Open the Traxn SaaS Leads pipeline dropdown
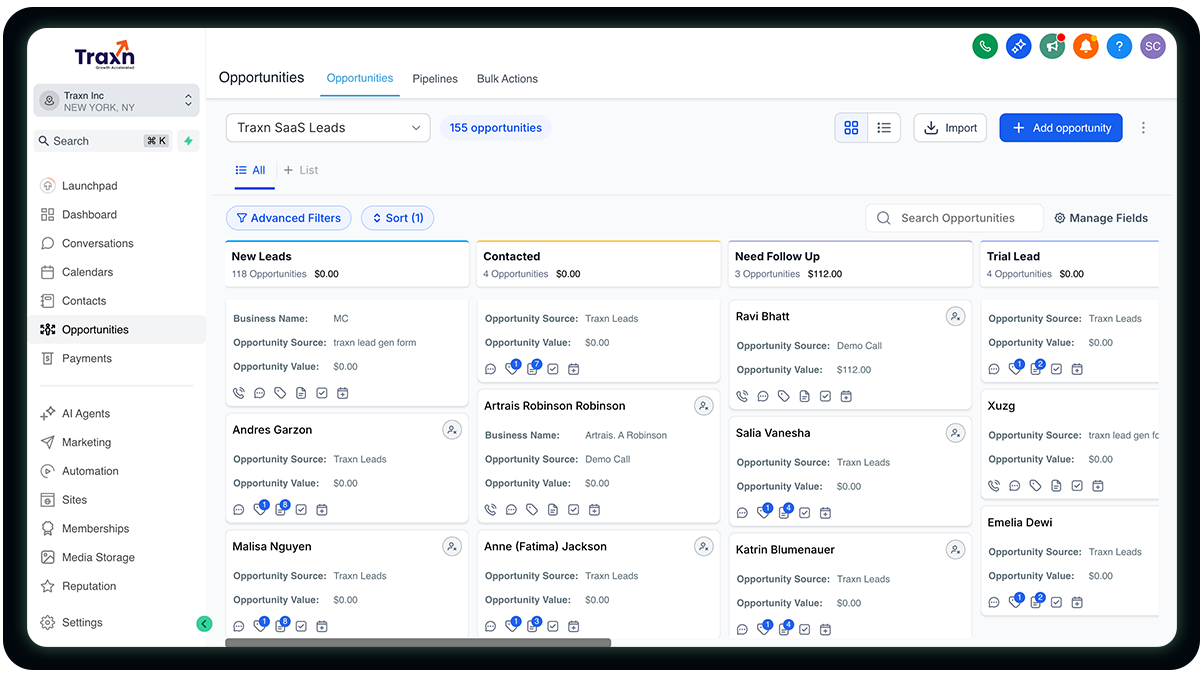This screenshot has width=1204, height=680. click(328, 128)
